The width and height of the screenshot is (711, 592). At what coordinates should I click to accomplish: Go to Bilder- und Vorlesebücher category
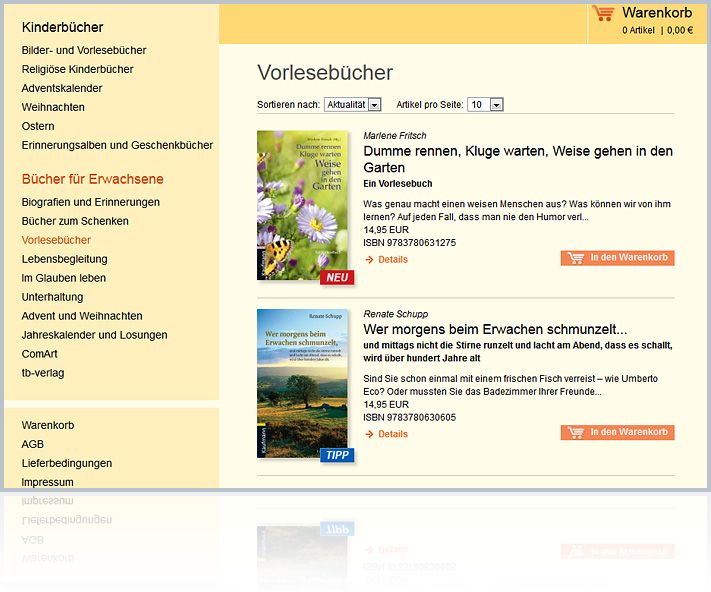84,50
